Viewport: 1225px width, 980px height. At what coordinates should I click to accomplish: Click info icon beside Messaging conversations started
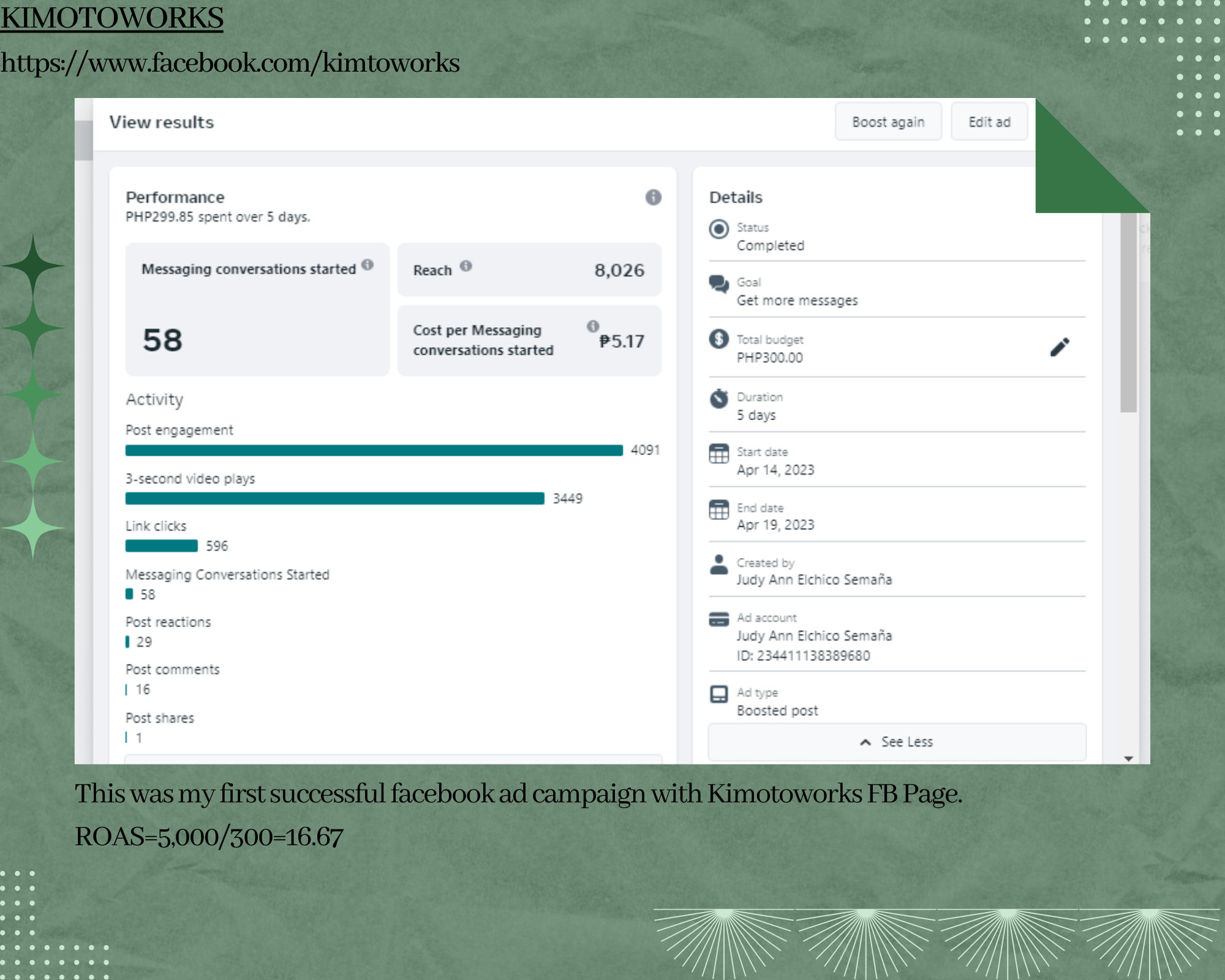367,265
